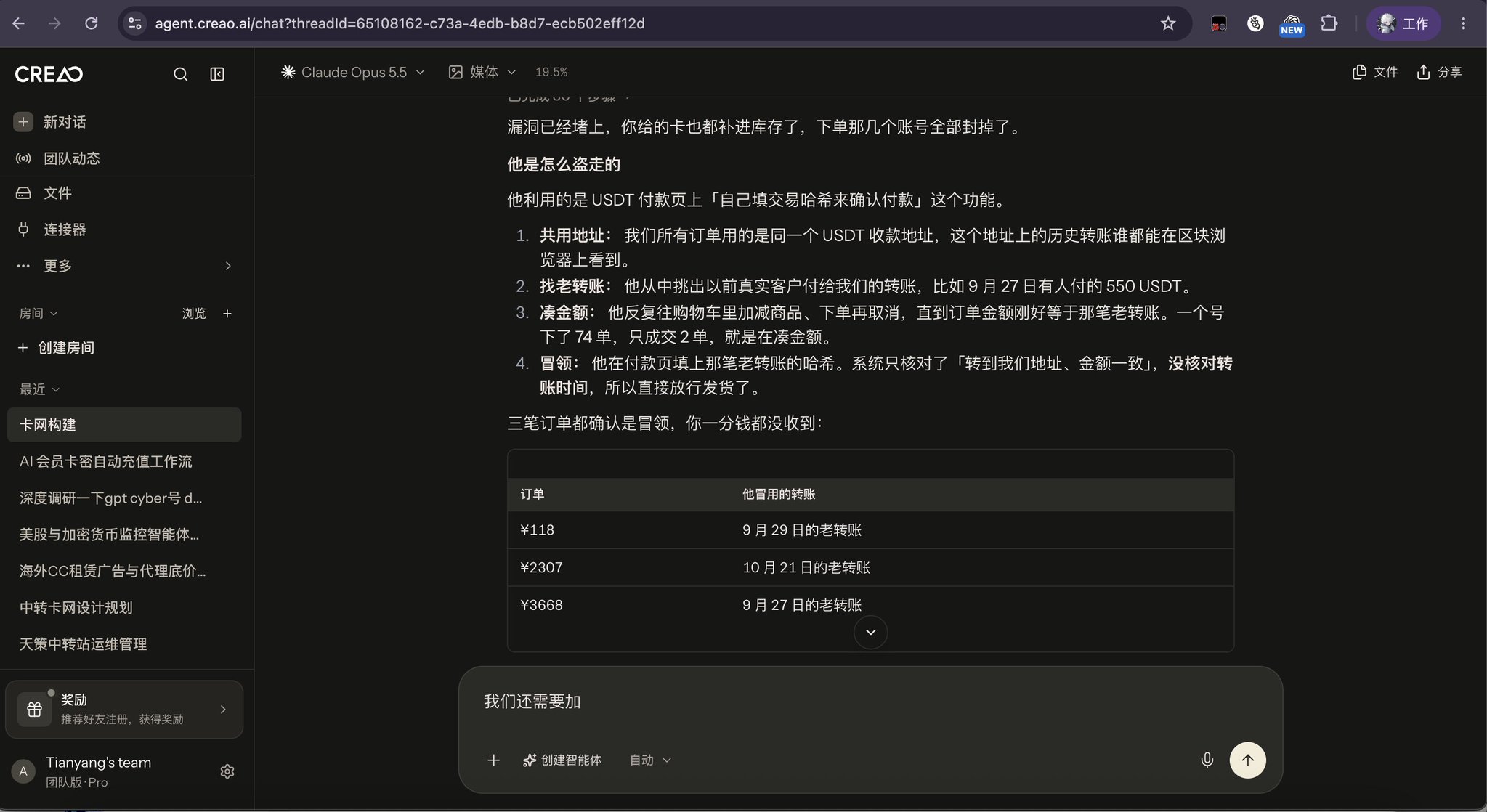Open Chrome three-dot menu

tap(1463, 23)
